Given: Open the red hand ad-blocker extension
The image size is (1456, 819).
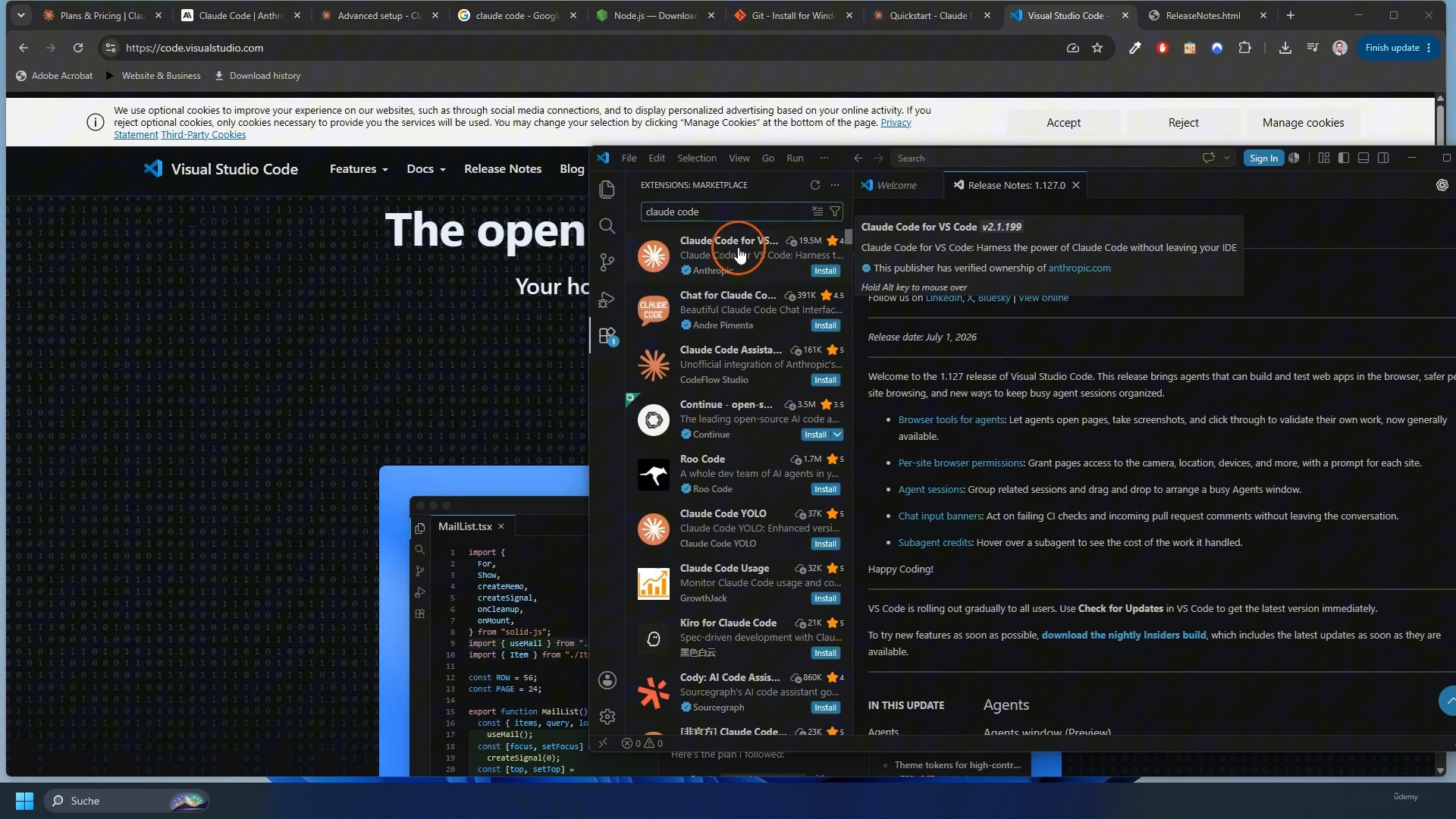Looking at the screenshot, I should pos(1163,48).
